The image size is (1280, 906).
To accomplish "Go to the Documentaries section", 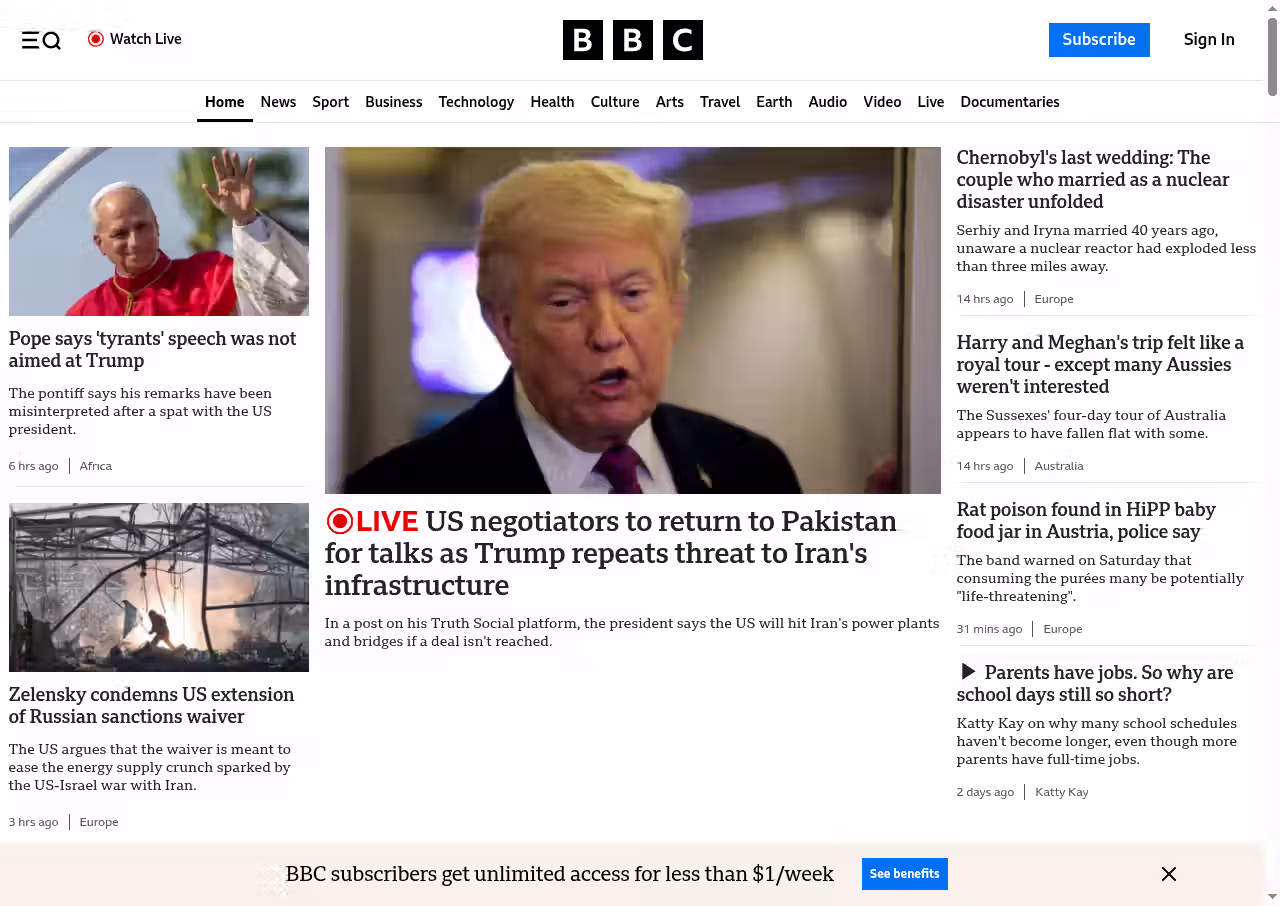I will point(1009,102).
